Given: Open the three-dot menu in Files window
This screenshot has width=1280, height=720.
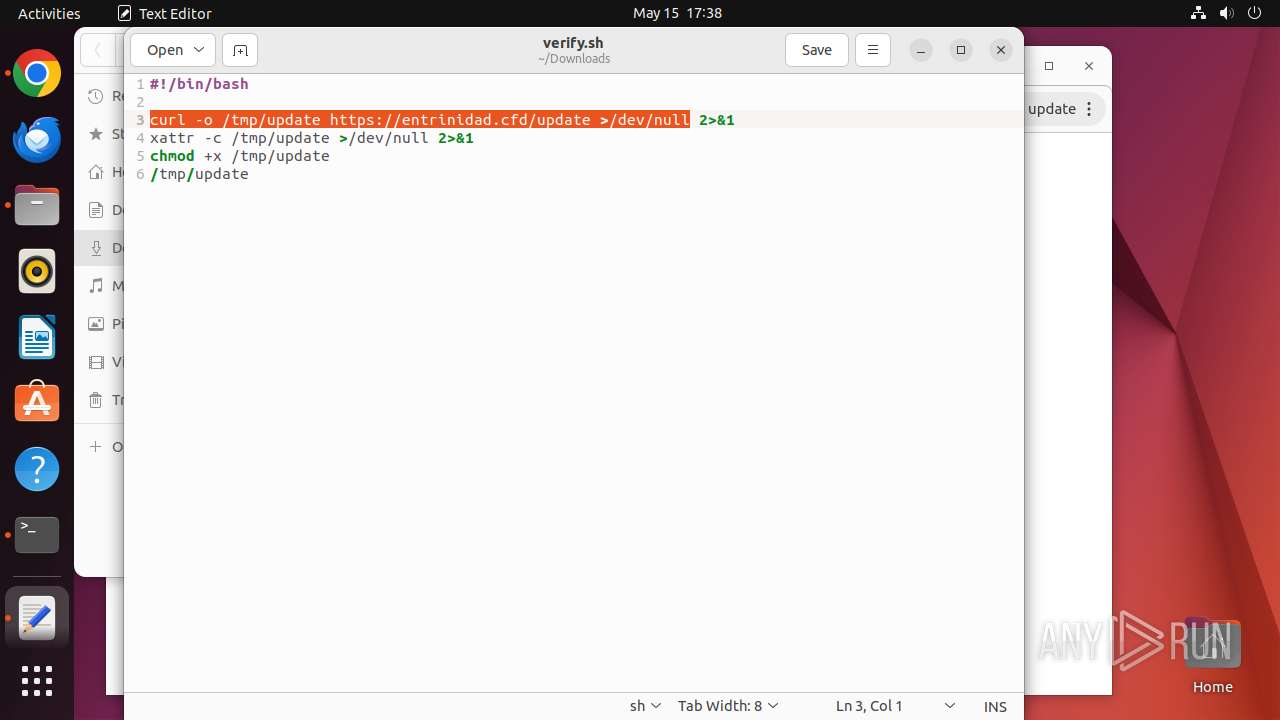Looking at the screenshot, I should pyautogui.click(x=1089, y=109).
